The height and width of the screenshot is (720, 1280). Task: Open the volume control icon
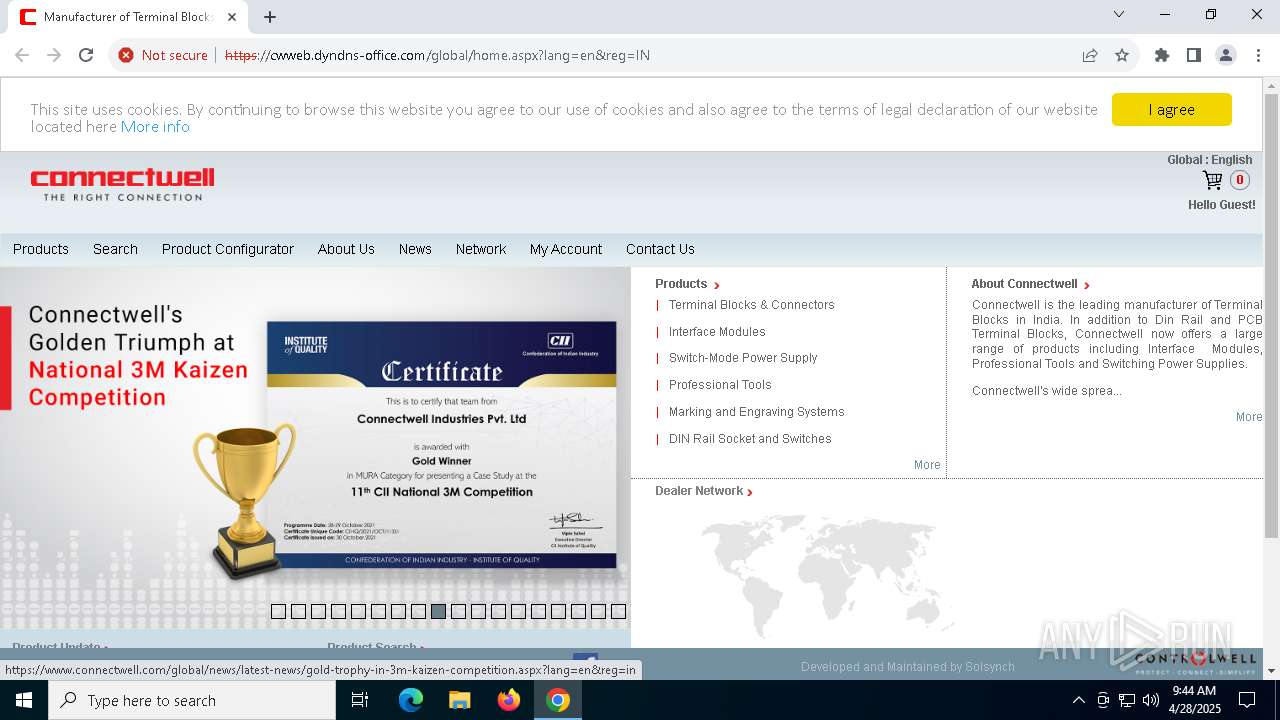(1151, 700)
